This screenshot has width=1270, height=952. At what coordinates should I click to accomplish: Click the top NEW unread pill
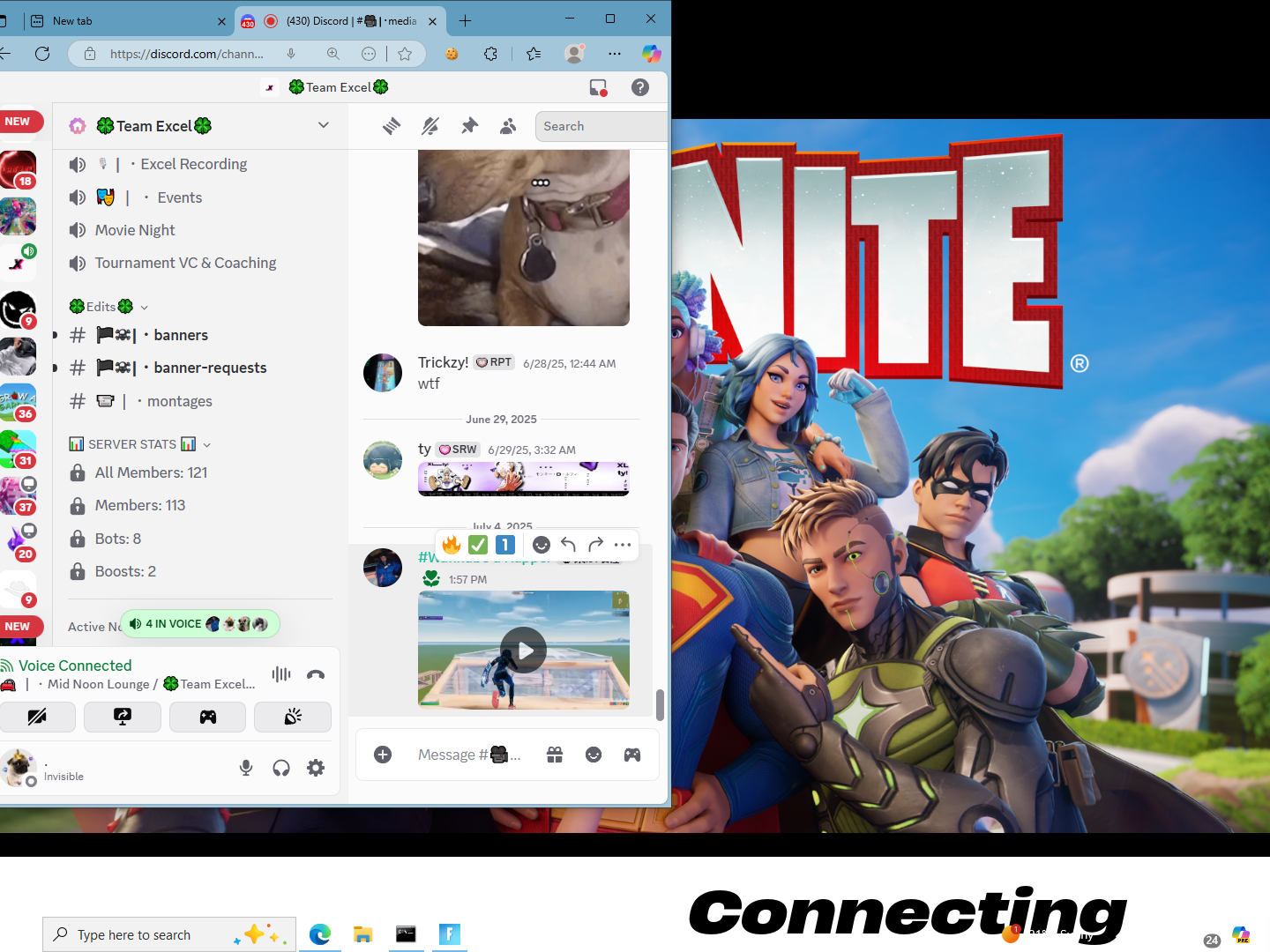(x=21, y=122)
